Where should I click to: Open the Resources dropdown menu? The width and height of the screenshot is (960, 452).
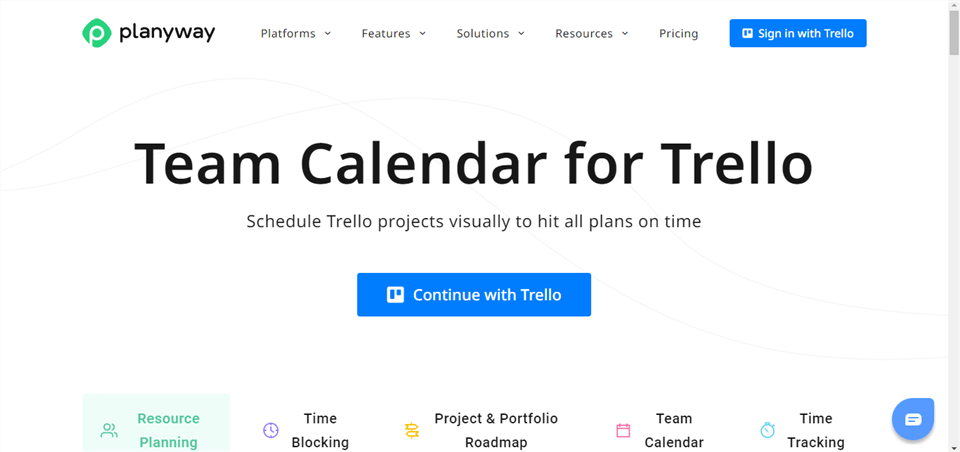(x=591, y=33)
